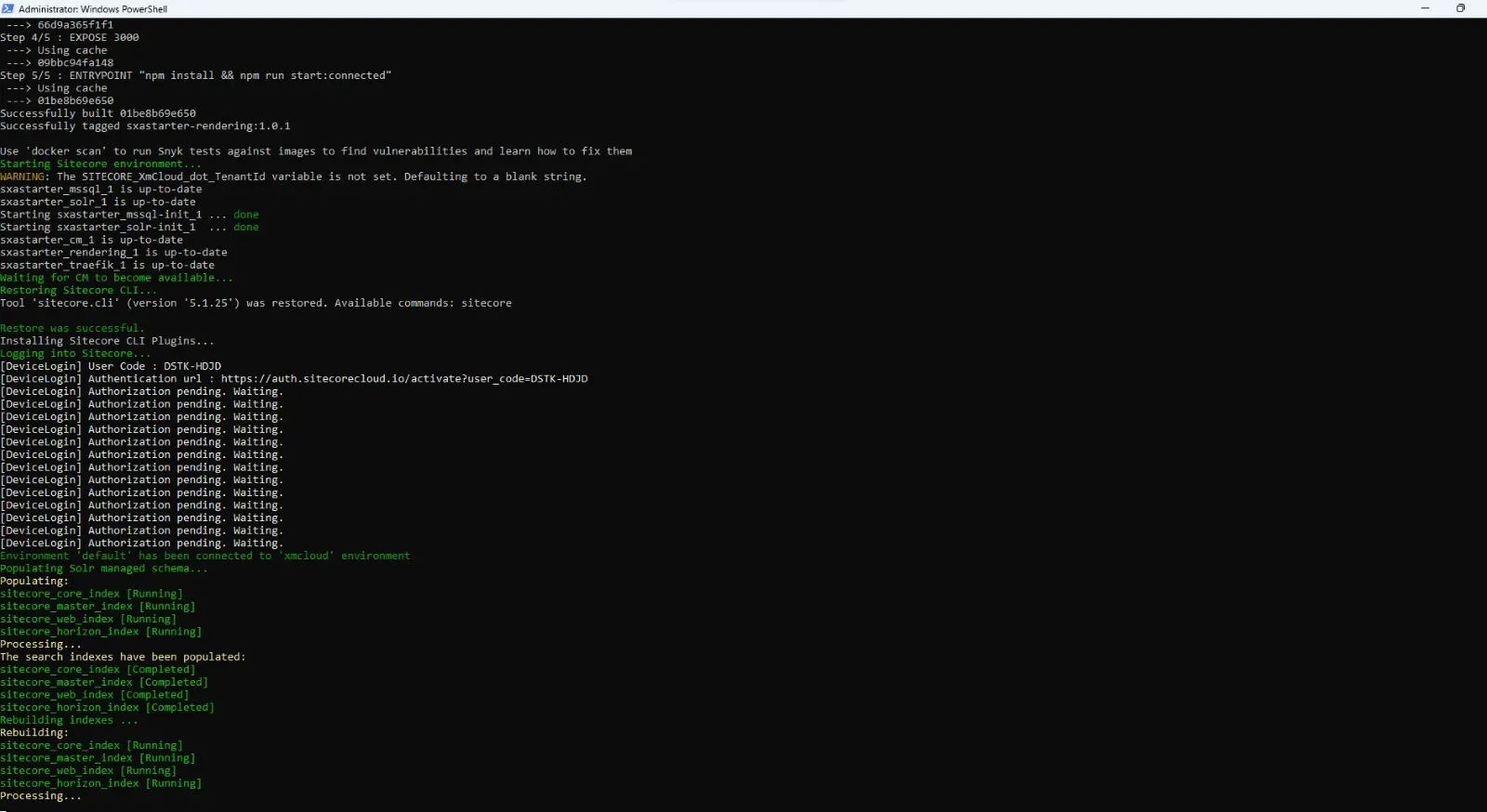This screenshot has height=812, width=1487.
Task: Click the line '---> 09bbc94fa148'
Action: tap(59, 63)
